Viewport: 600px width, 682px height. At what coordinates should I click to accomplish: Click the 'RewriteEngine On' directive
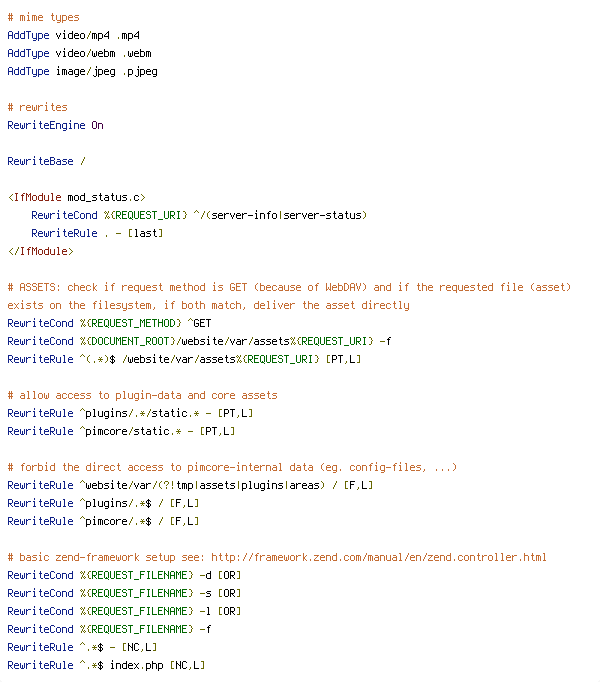pos(55,125)
